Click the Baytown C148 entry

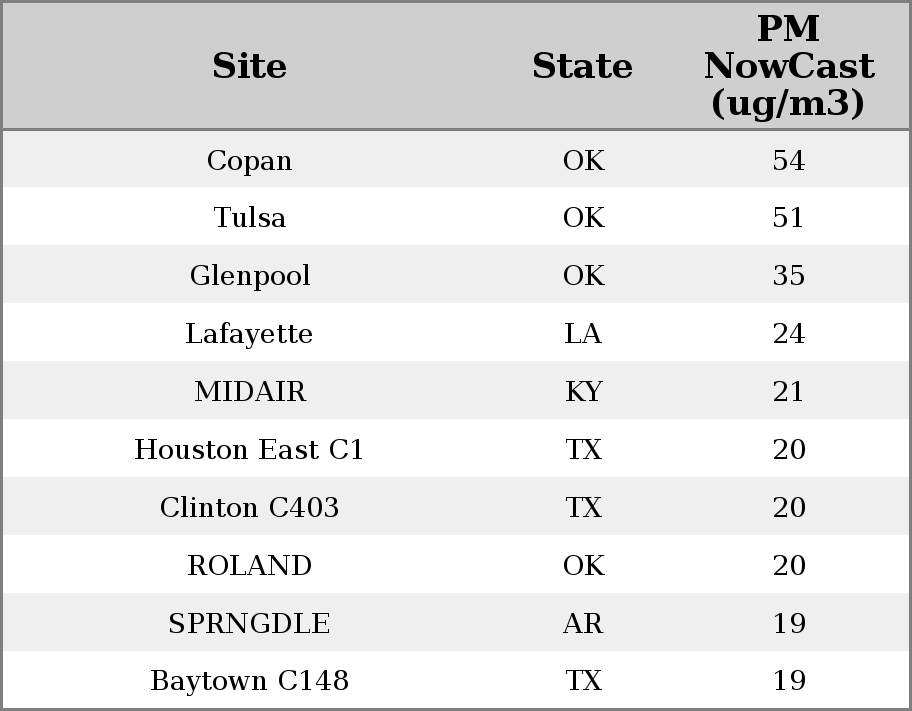pyautogui.click(x=249, y=681)
